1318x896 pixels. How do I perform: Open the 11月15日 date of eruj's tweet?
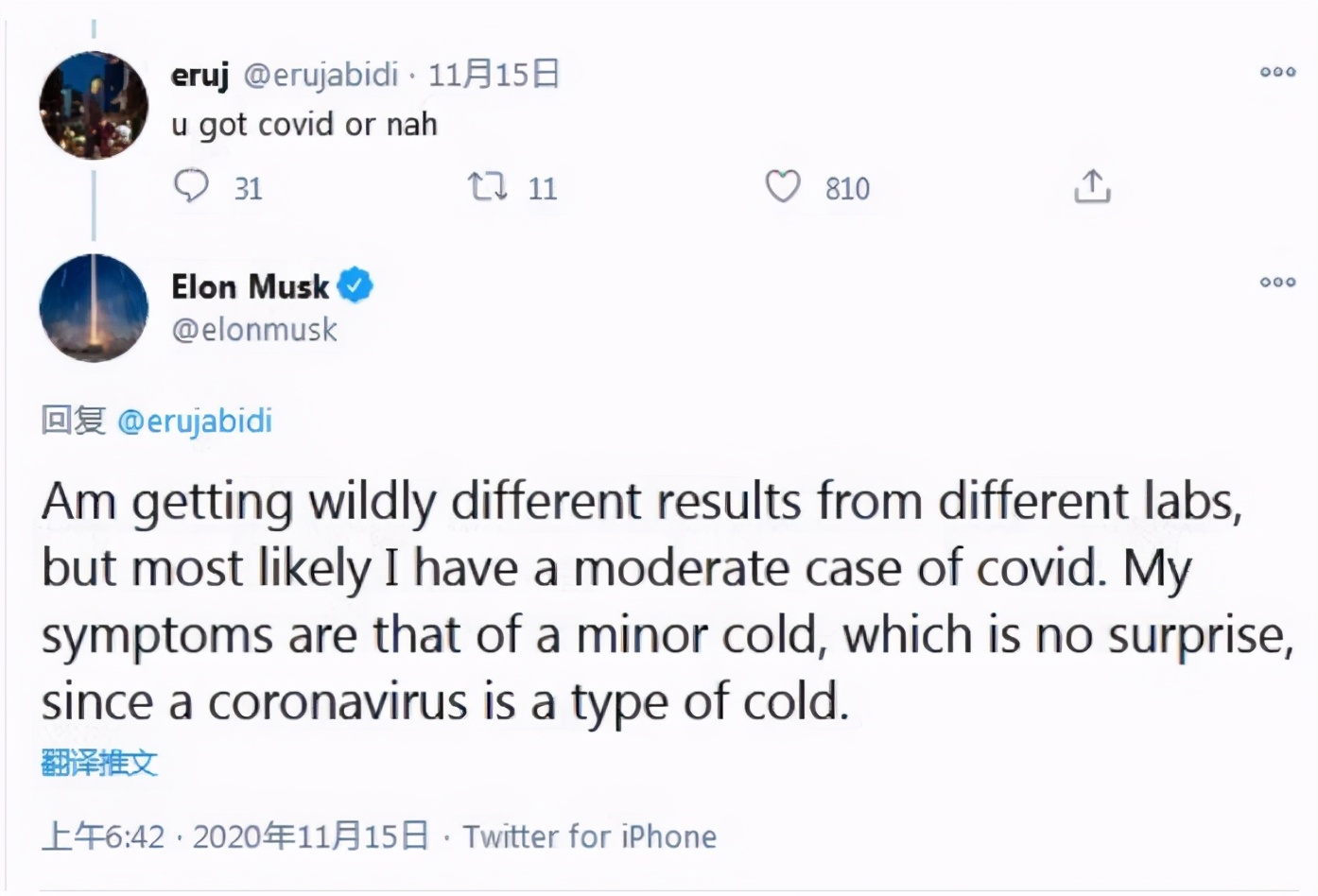click(494, 74)
